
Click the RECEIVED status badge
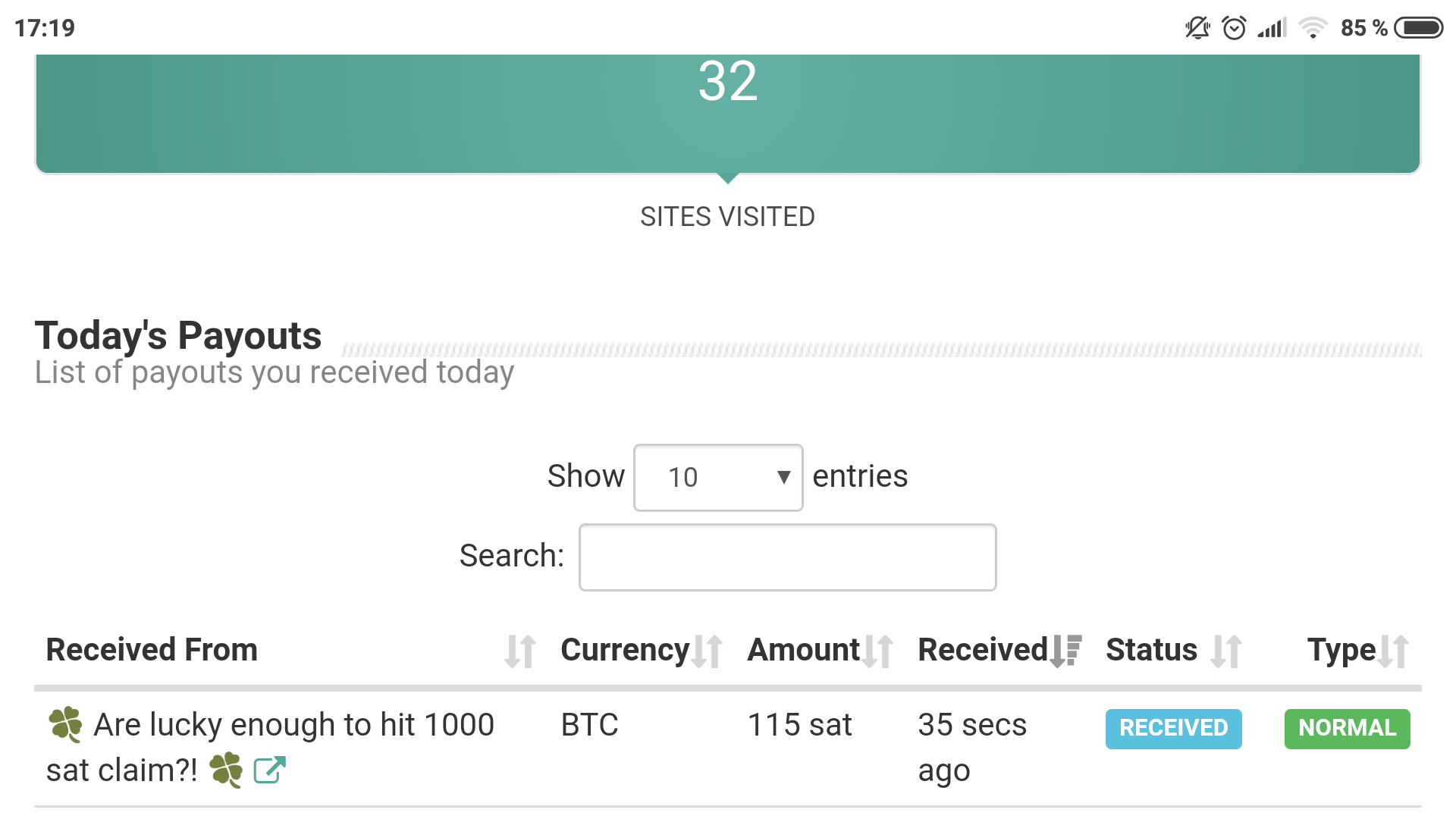[x=1173, y=728]
